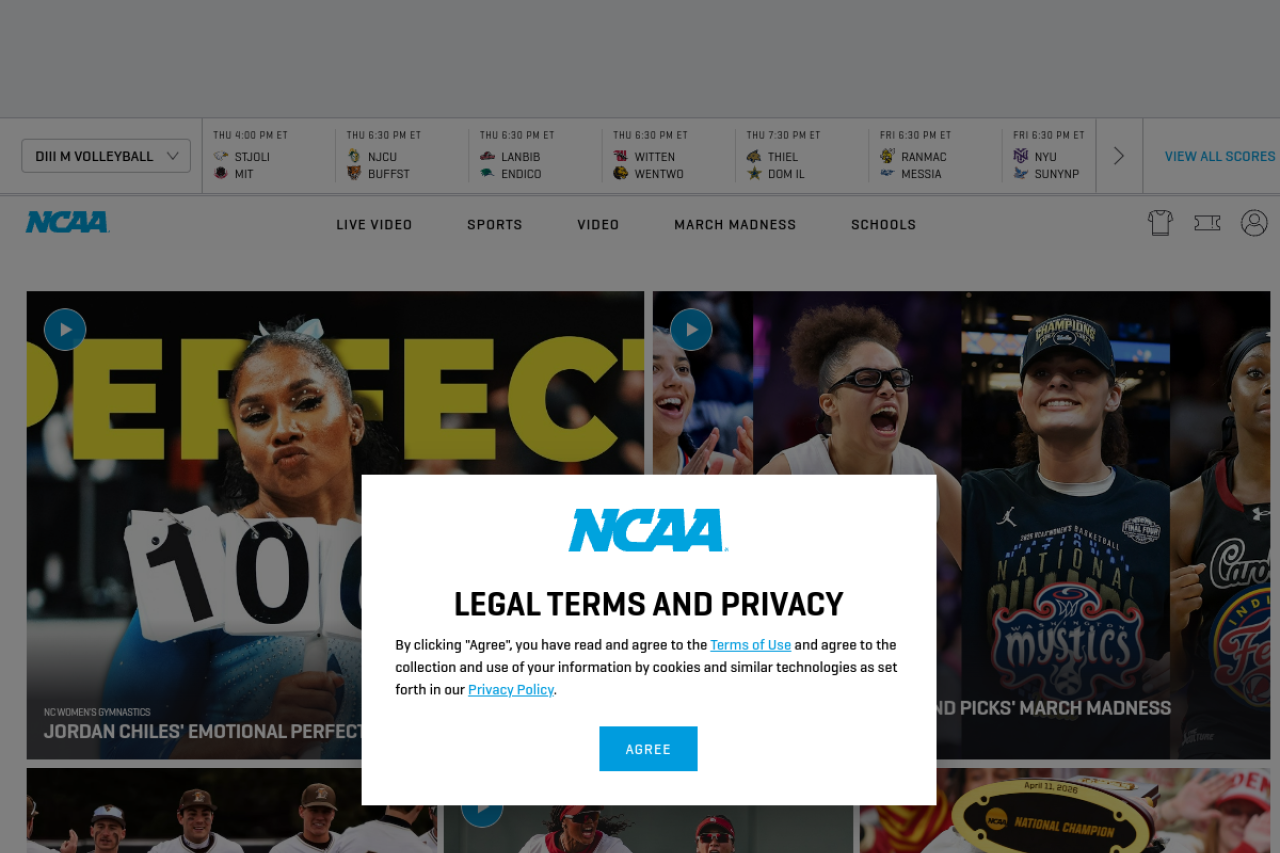
Task: Open the March Madness menu item
Action: point(735,224)
